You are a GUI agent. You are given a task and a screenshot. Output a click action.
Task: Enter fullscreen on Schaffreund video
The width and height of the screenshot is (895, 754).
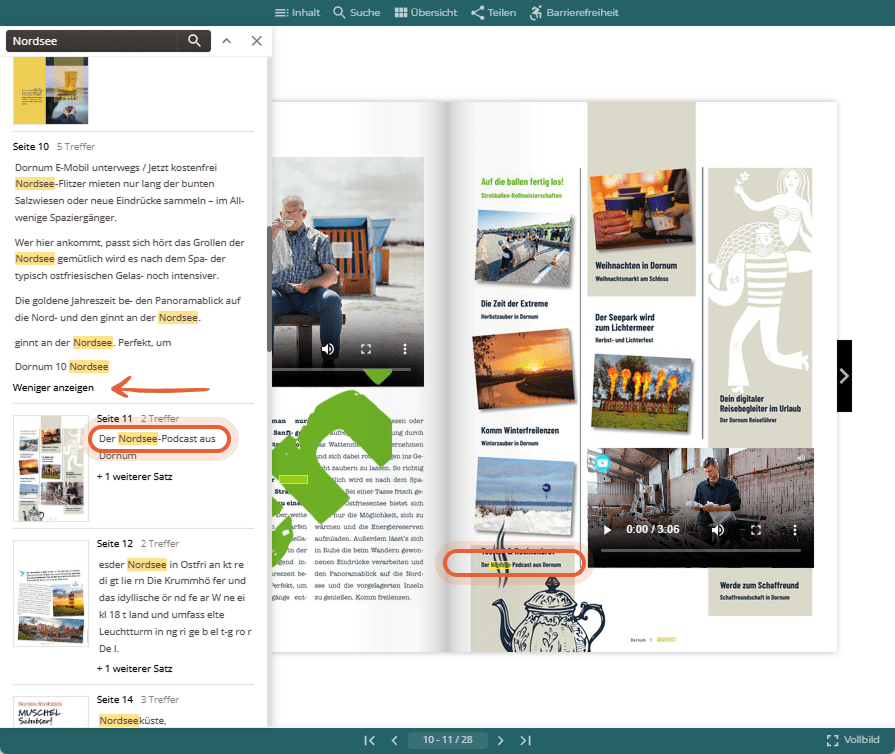(x=756, y=530)
